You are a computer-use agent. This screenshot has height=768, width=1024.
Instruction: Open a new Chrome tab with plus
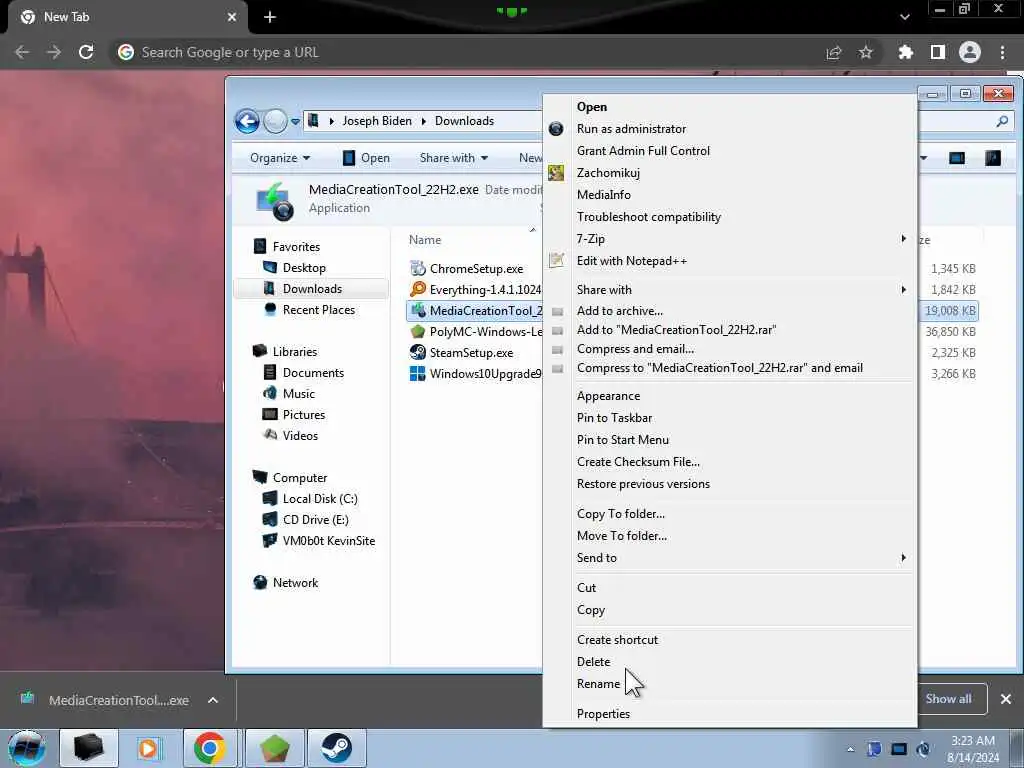point(270,18)
